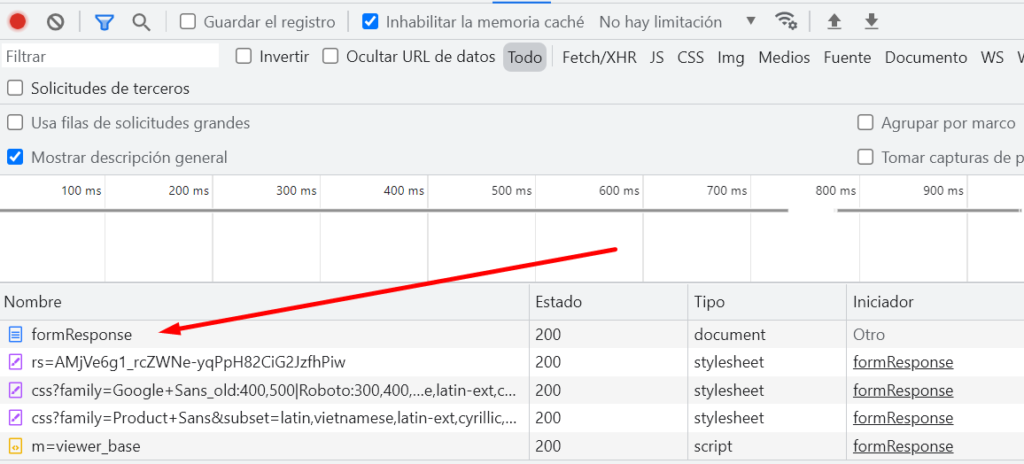Screen dimensions: 1024x464
Task: Open the No hay limitación throttling dropdown
Action: pyautogui.click(x=677, y=22)
